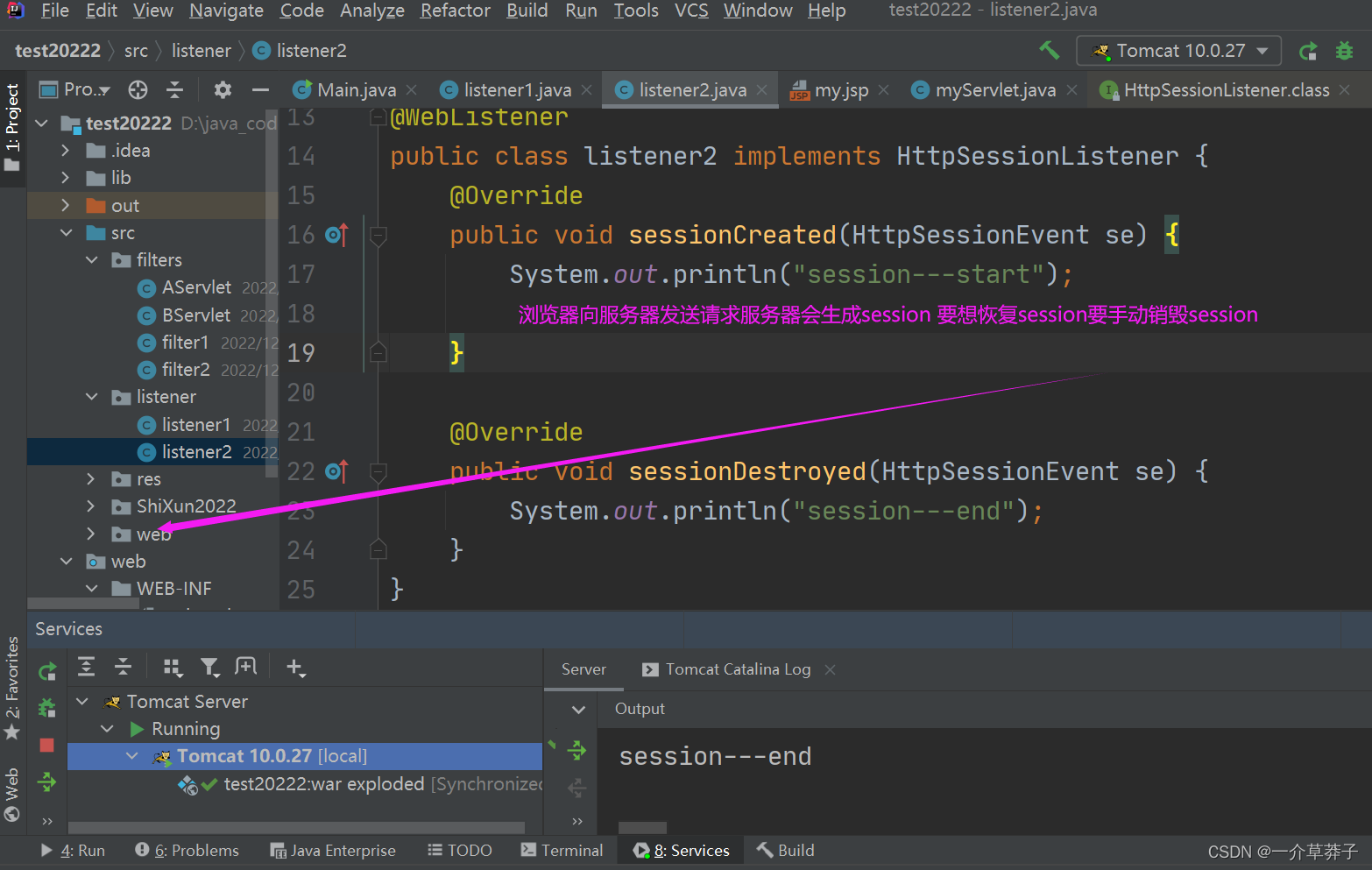
Task: Open the HttpSessionListener.class tab
Action: point(1226,89)
